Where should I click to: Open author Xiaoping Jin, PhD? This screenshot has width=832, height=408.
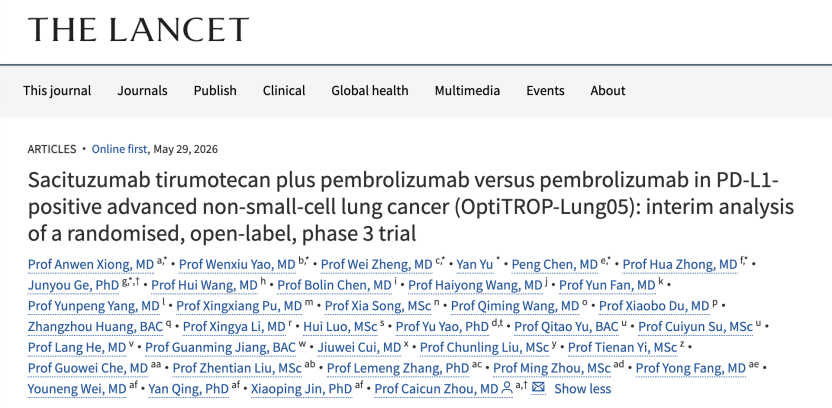pyautogui.click(x=301, y=389)
